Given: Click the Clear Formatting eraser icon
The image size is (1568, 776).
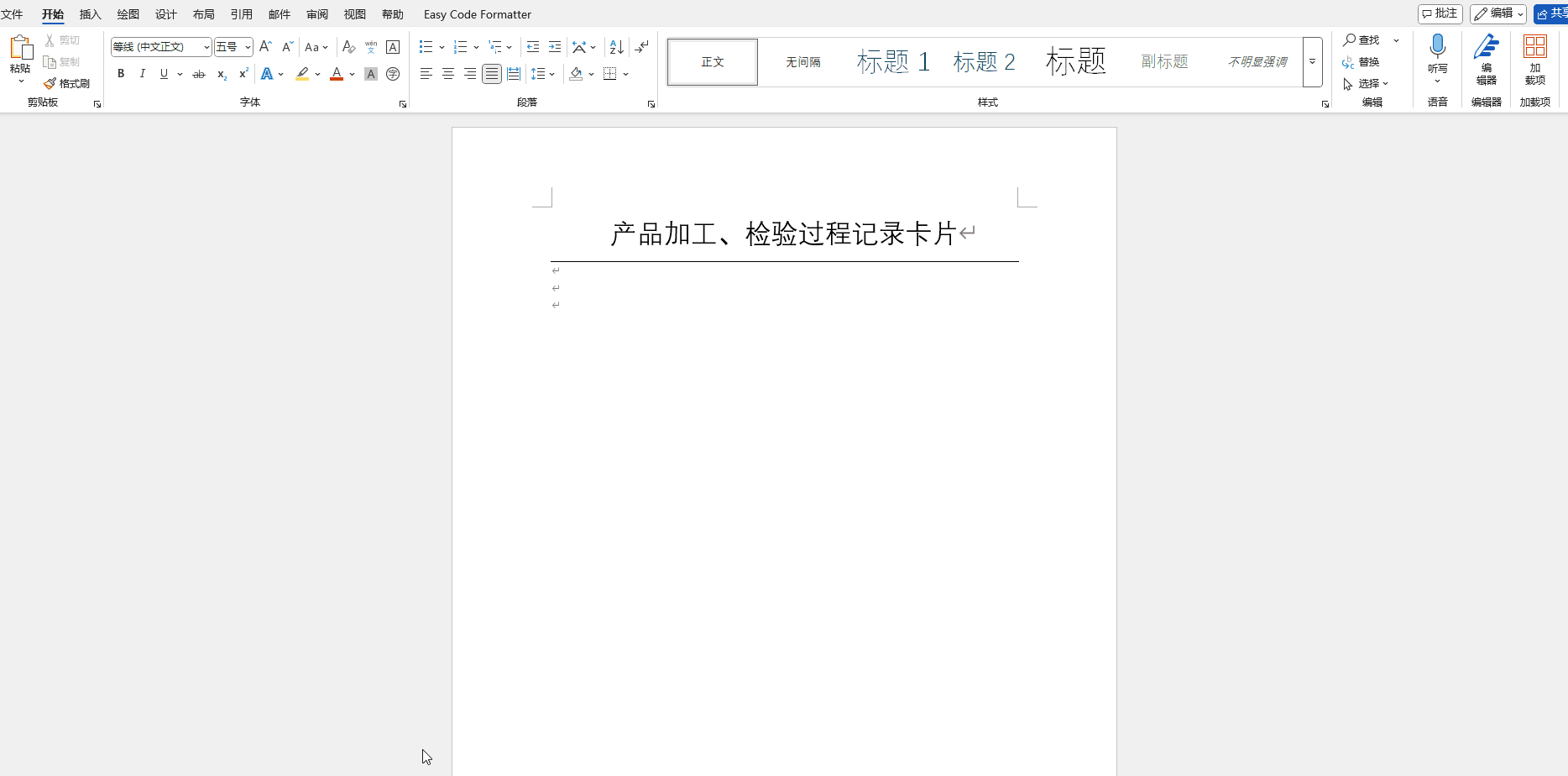Looking at the screenshot, I should coord(349,47).
